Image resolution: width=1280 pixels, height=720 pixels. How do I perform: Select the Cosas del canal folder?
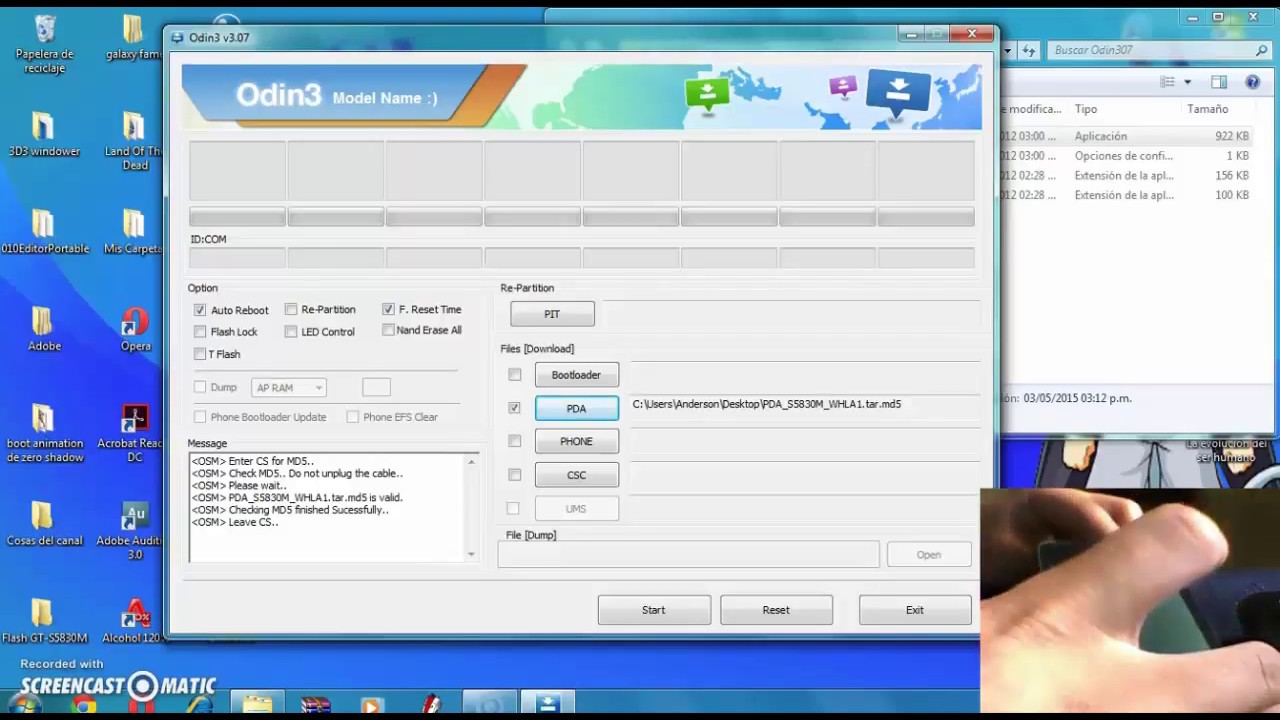pos(44,523)
